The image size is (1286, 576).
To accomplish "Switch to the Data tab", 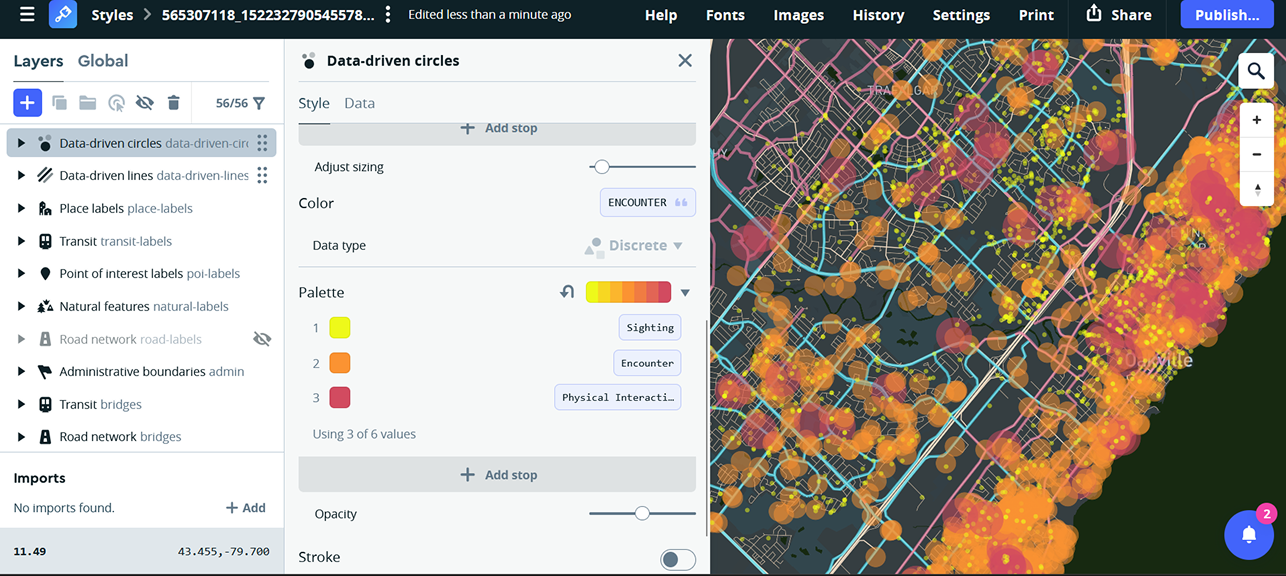I will pos(359,102).
